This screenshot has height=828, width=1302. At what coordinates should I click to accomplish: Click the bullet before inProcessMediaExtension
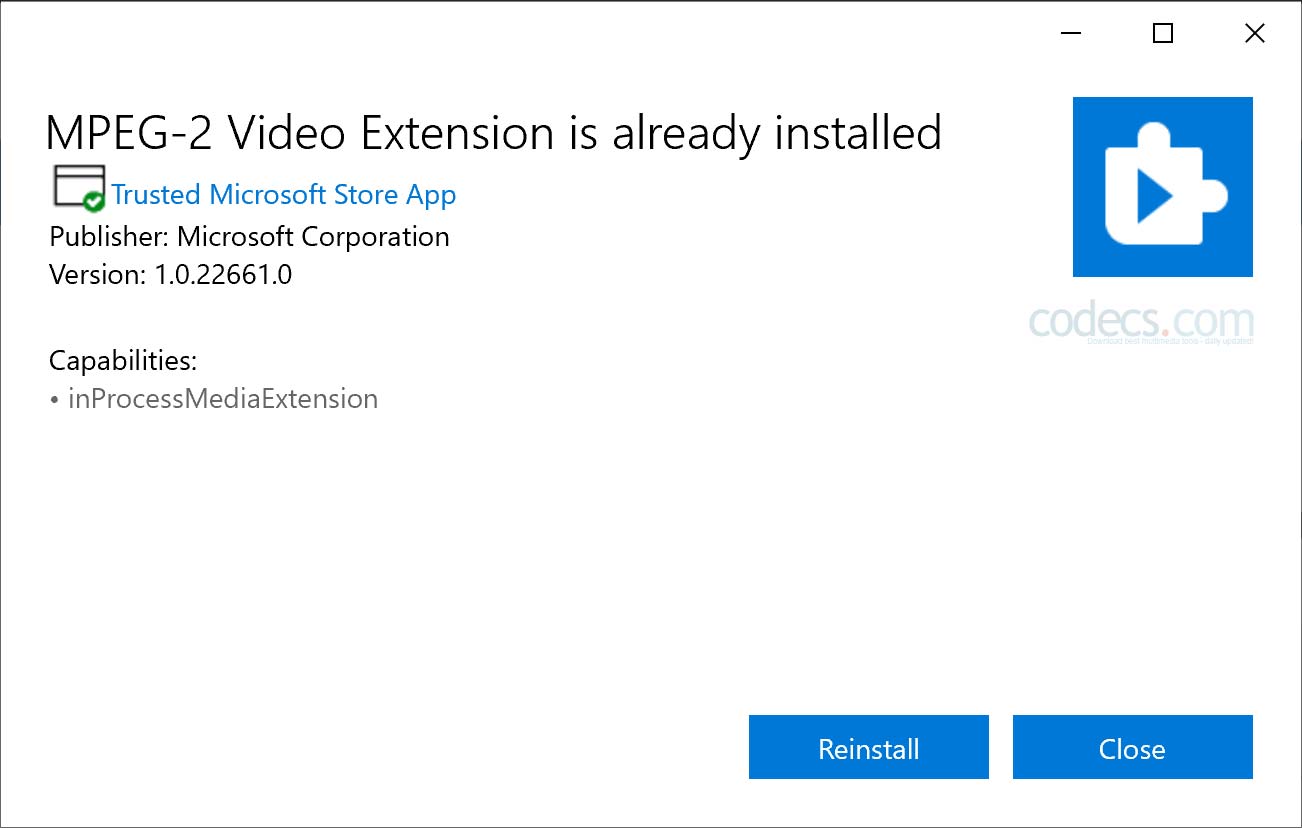[54, 400]
